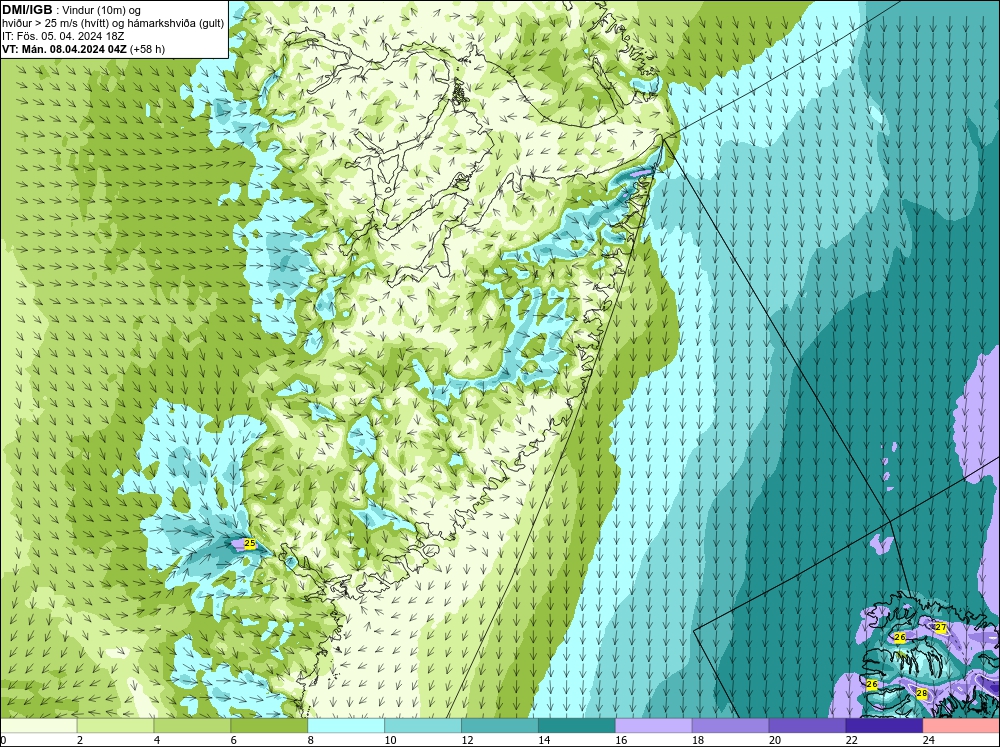Click the legend scale number 24
This screenshot has height=747, width=1000.
(x=929, y=740)
